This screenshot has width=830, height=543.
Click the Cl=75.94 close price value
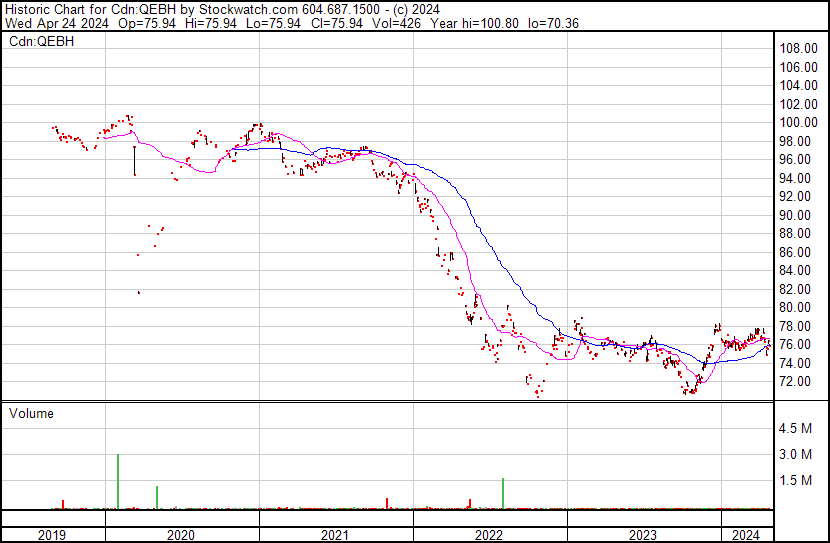tap(337, 23)
